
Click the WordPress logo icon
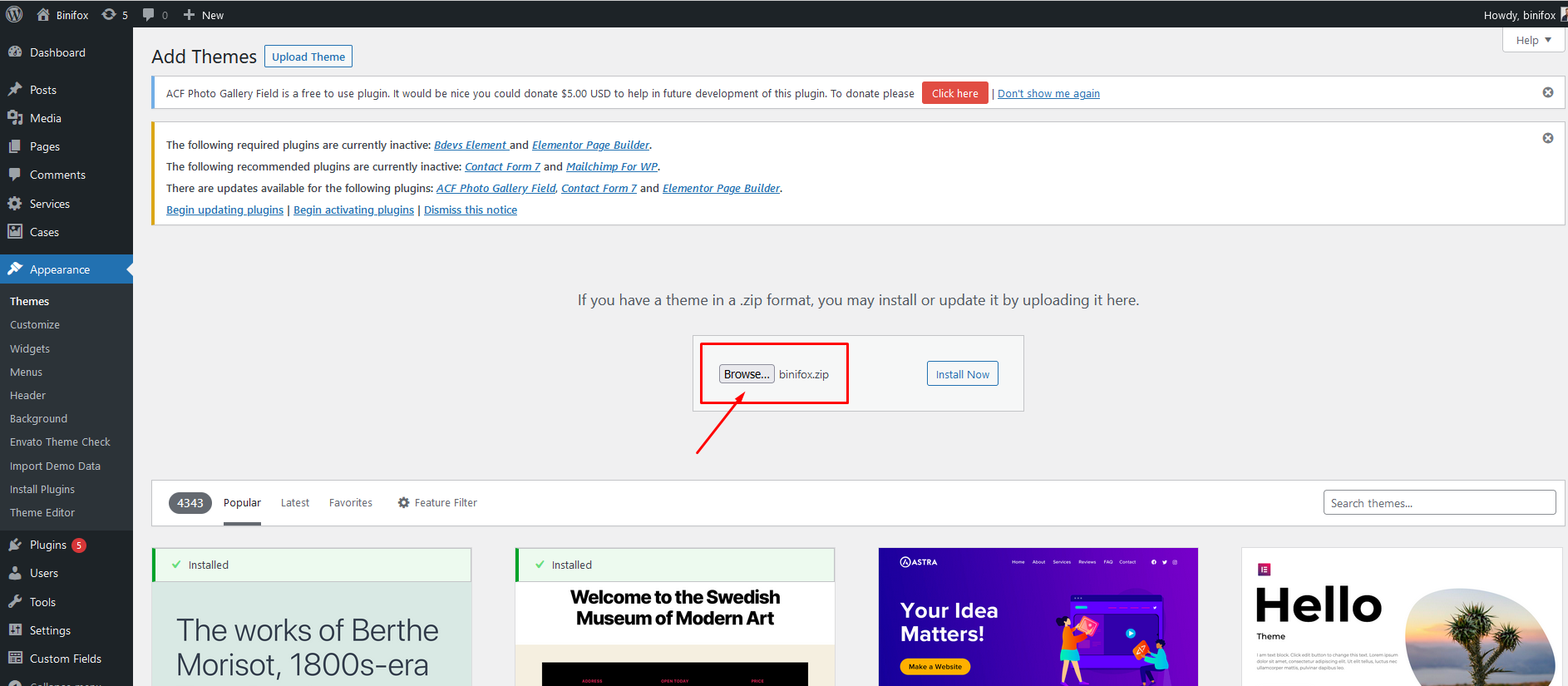tap(14, 14)
